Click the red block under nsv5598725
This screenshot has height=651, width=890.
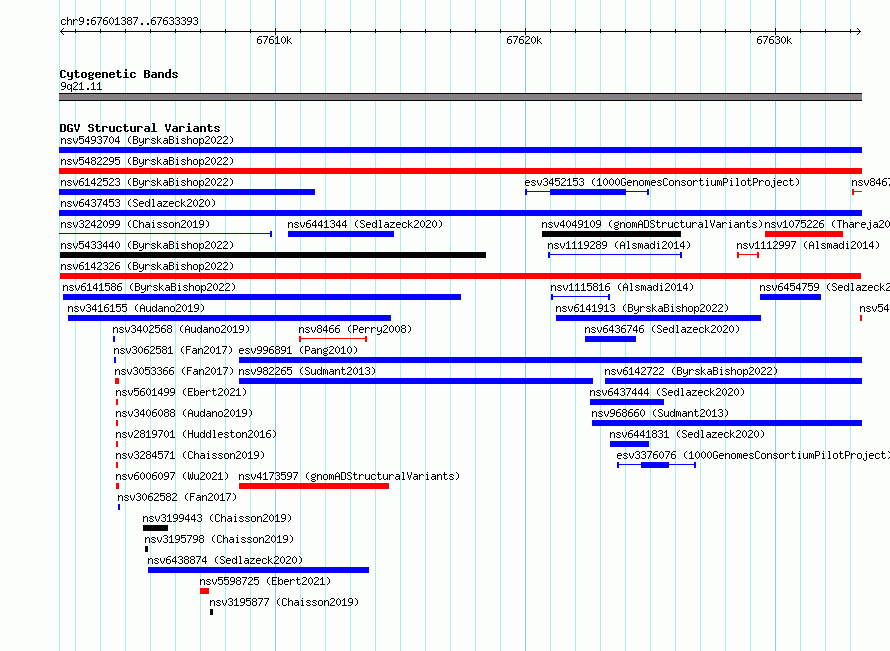tap(204, 591)
